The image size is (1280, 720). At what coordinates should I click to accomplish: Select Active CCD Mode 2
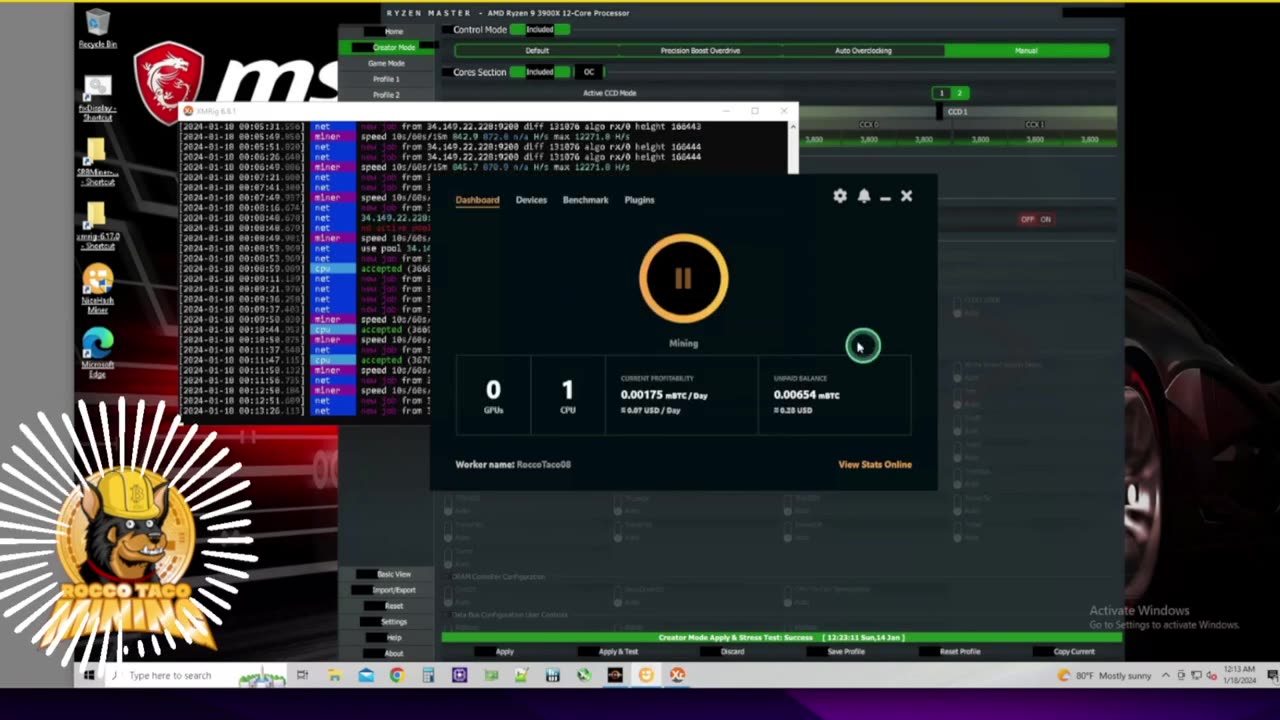(958, 93)
